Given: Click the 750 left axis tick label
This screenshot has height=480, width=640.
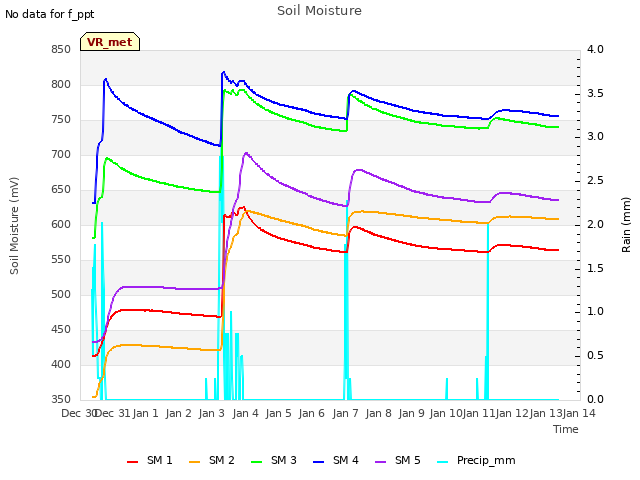Looking at the screenshot, I should (61, 120).
